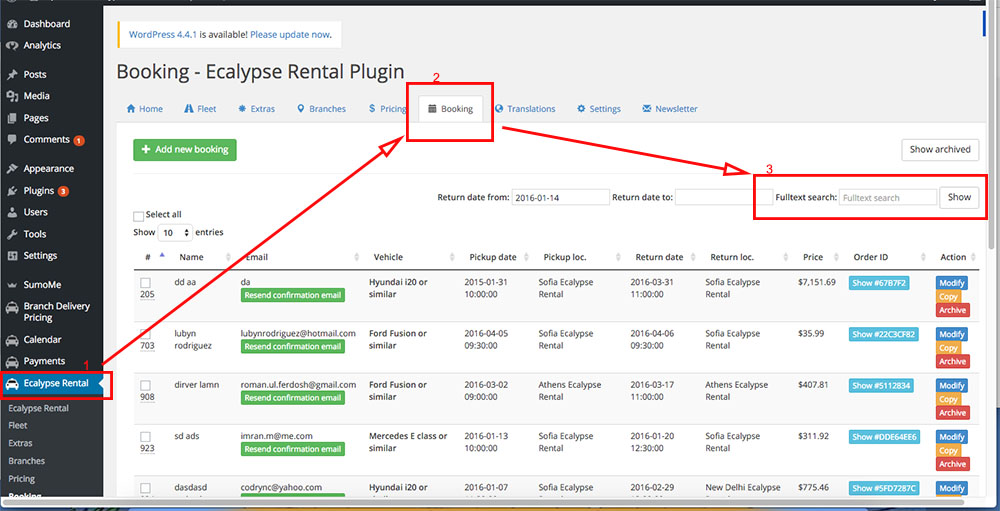The height and width of the screenshot is (511, 1000).
Task: Click the Pages sidebar icon
Action: (x=11, y=118)
